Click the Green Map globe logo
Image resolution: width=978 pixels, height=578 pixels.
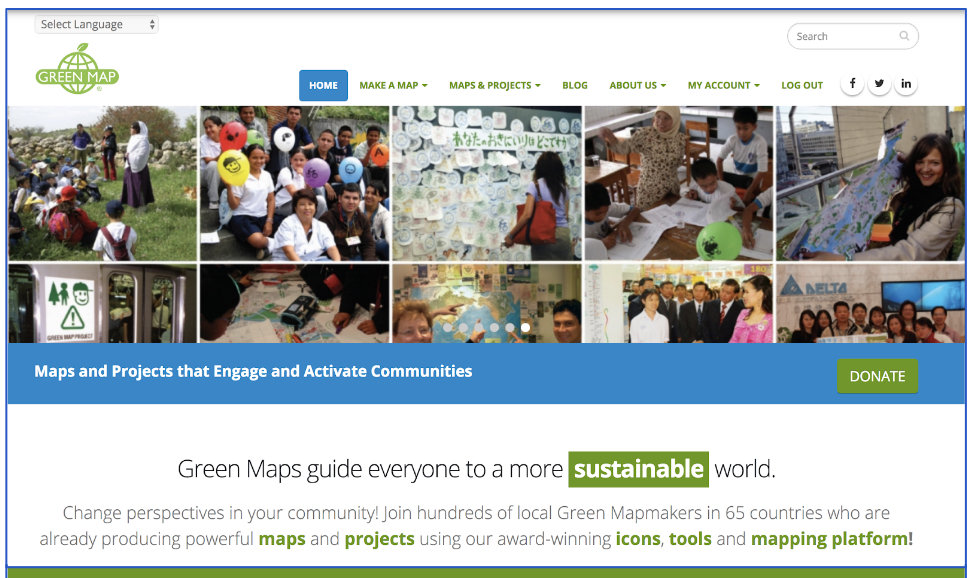(x=77, y=69)
